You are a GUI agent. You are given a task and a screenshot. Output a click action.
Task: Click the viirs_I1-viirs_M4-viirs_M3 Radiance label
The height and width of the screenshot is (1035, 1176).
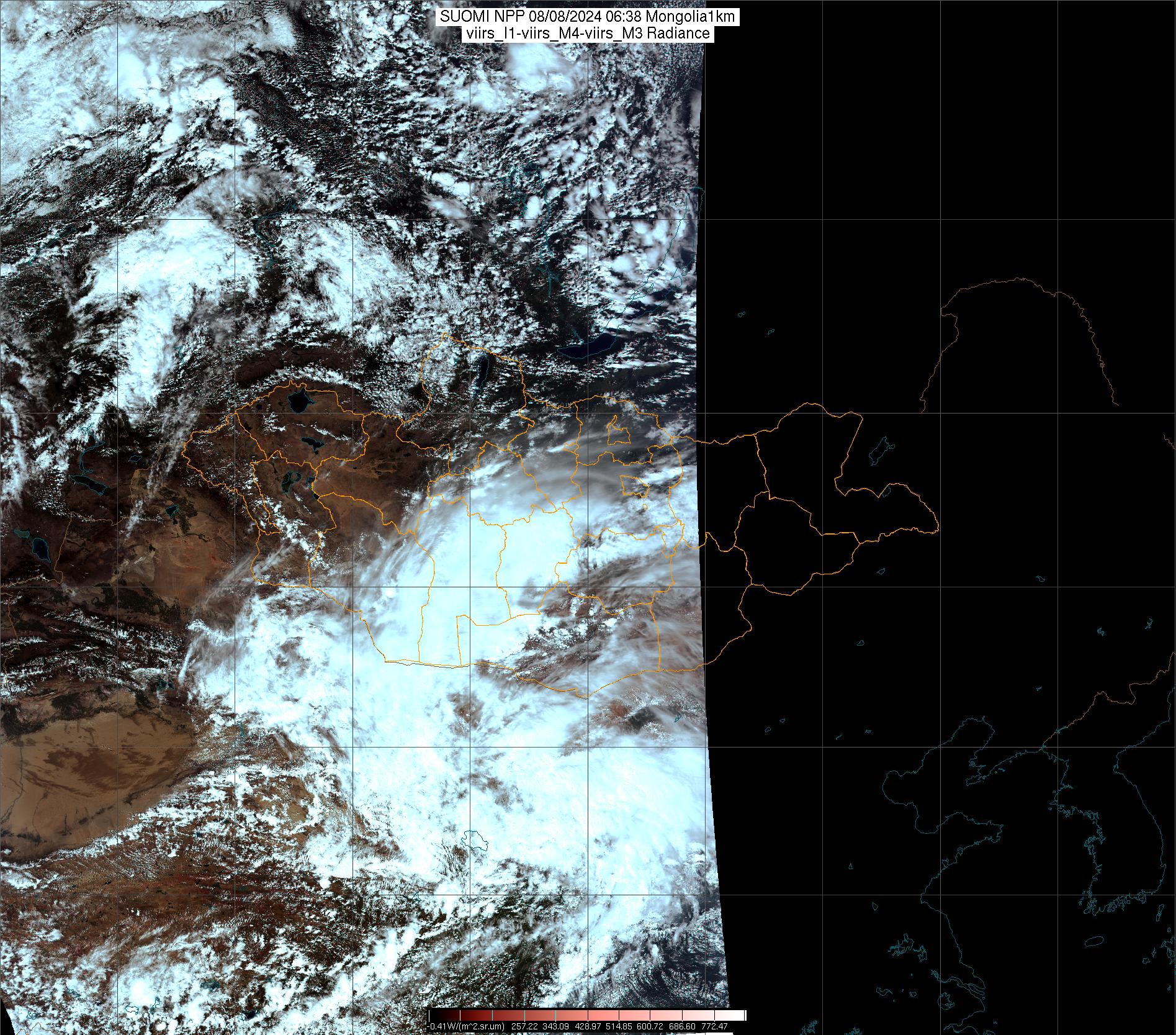pos(586,34)
